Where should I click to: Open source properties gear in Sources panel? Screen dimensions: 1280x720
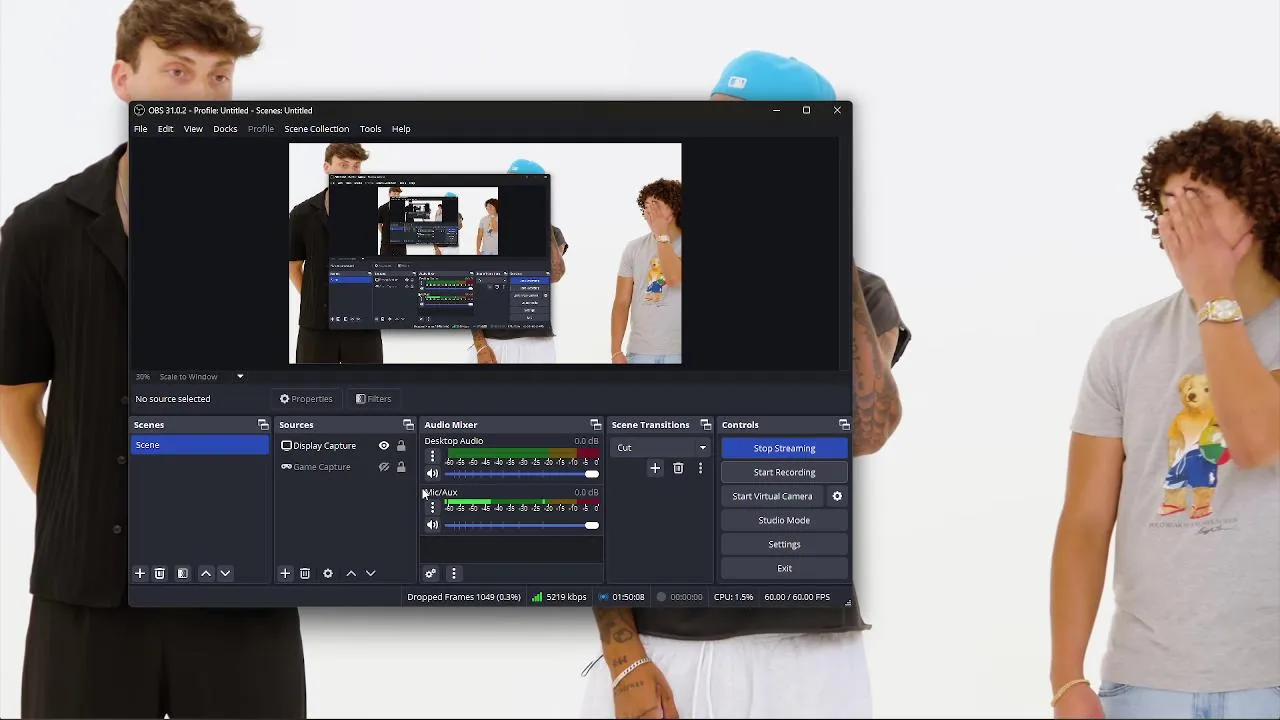[x=327, y=573]
